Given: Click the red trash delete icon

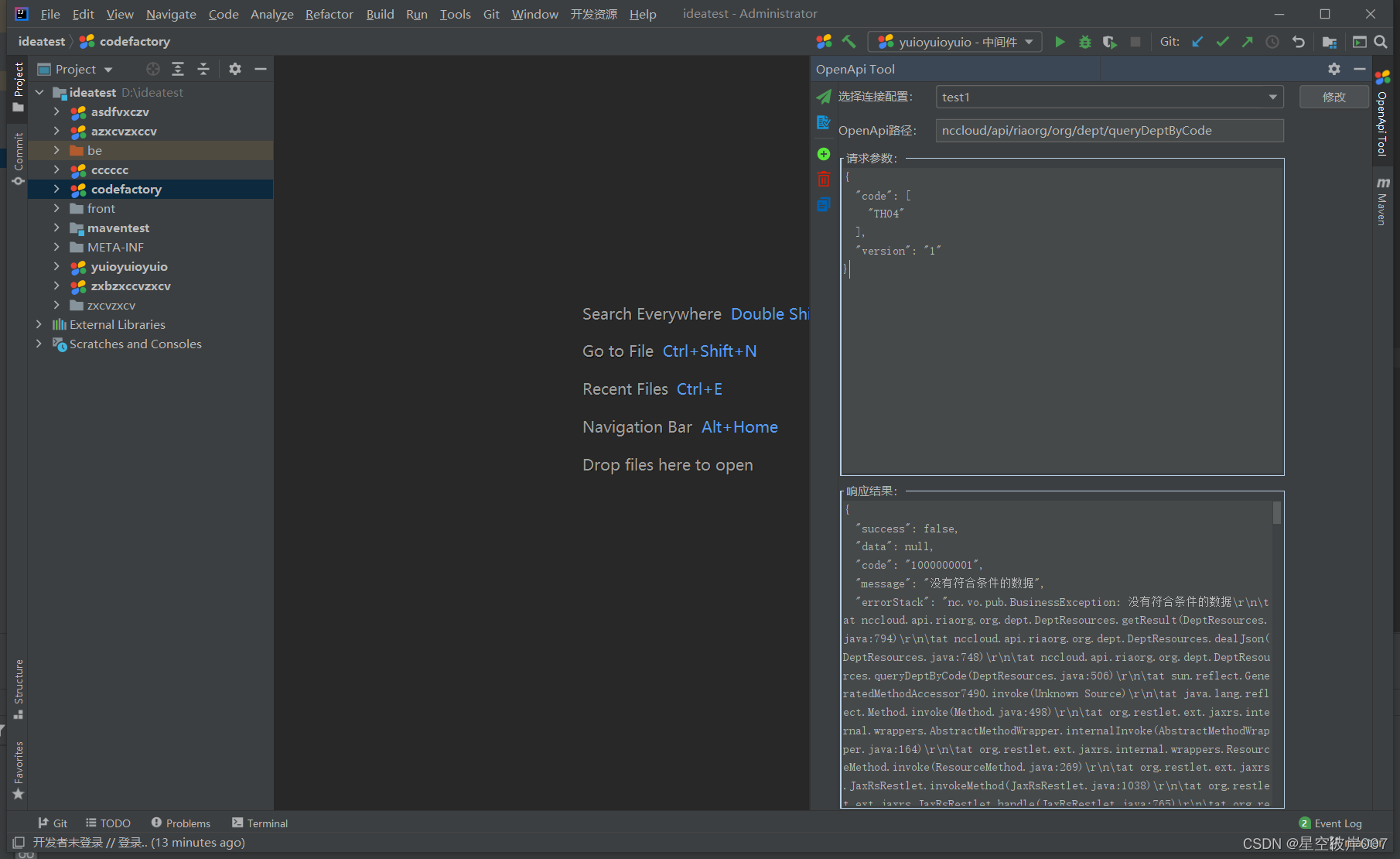Looking at the screenshot, I should pos(824,180).
